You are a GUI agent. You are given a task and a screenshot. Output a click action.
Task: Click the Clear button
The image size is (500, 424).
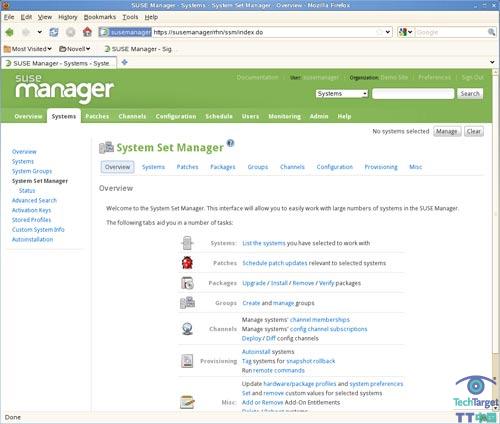pos(474,131)
